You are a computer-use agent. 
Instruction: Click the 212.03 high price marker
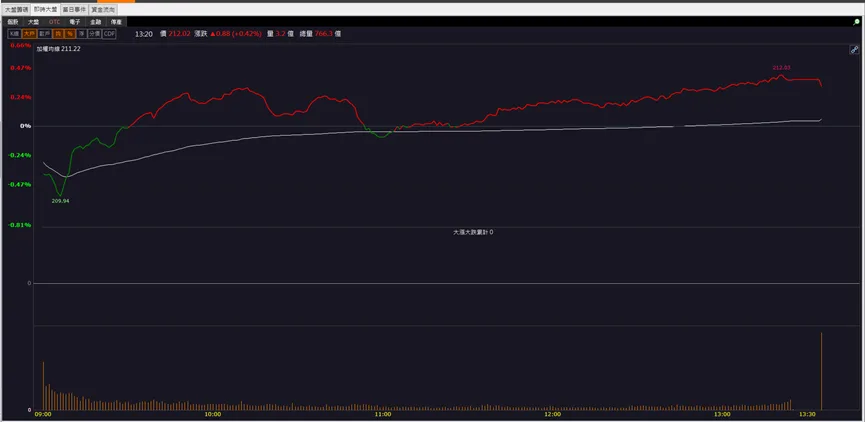coord(781,68)
